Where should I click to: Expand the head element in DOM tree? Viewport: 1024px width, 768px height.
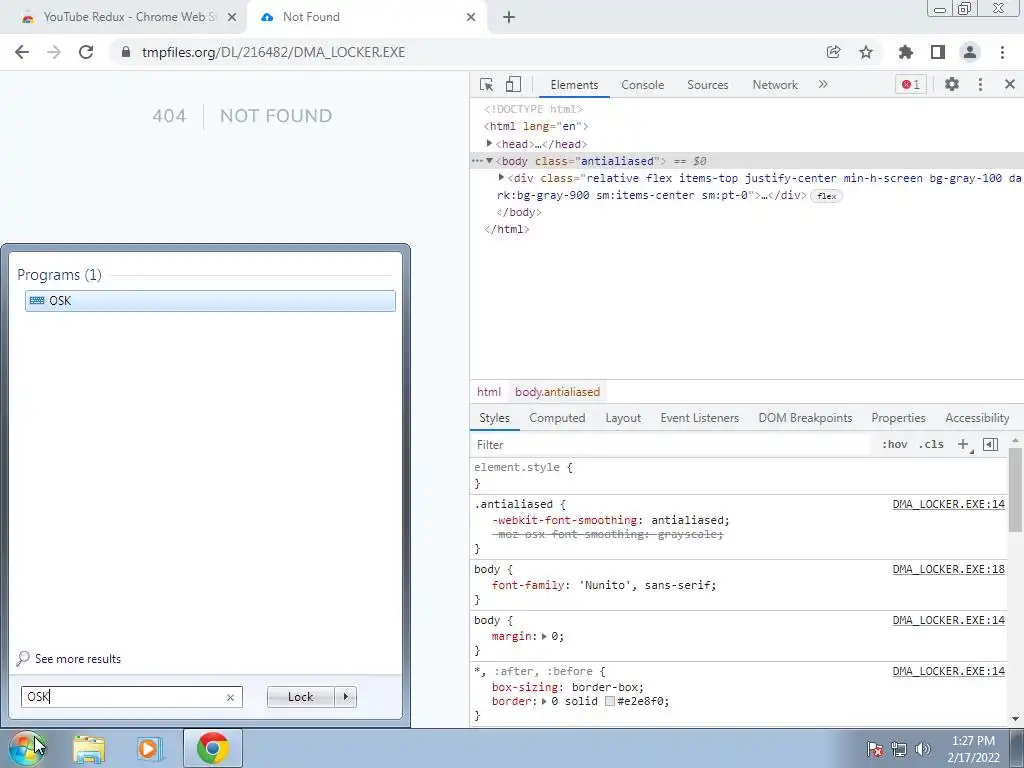[x=489, y=144]
